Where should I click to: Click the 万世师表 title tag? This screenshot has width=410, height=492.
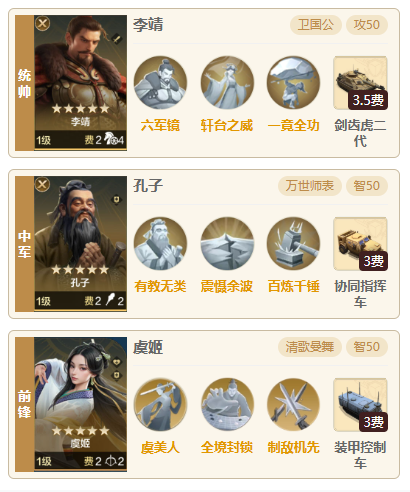click(x=310, y=186)
